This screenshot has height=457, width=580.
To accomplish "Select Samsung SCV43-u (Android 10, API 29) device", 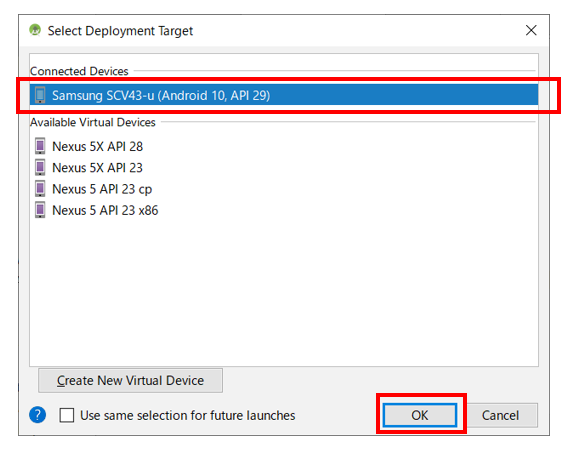I will click(x=284, y=95).
